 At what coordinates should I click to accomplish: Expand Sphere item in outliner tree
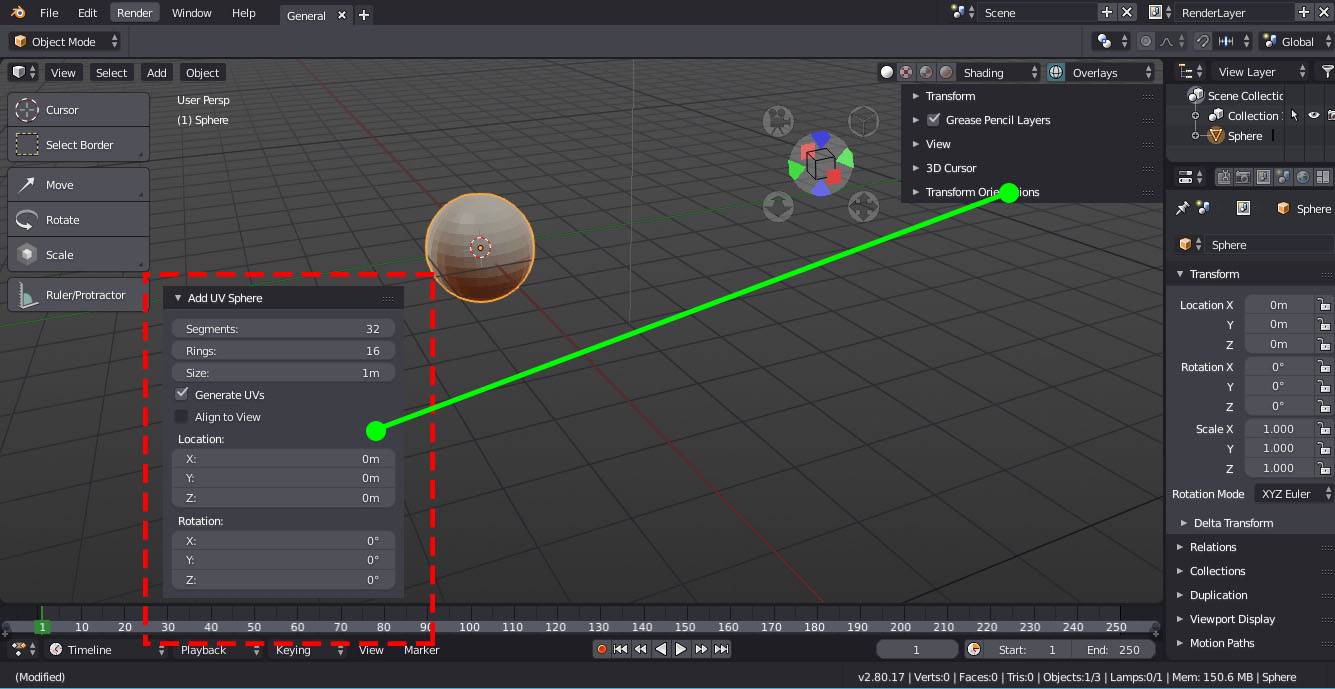1196,136
